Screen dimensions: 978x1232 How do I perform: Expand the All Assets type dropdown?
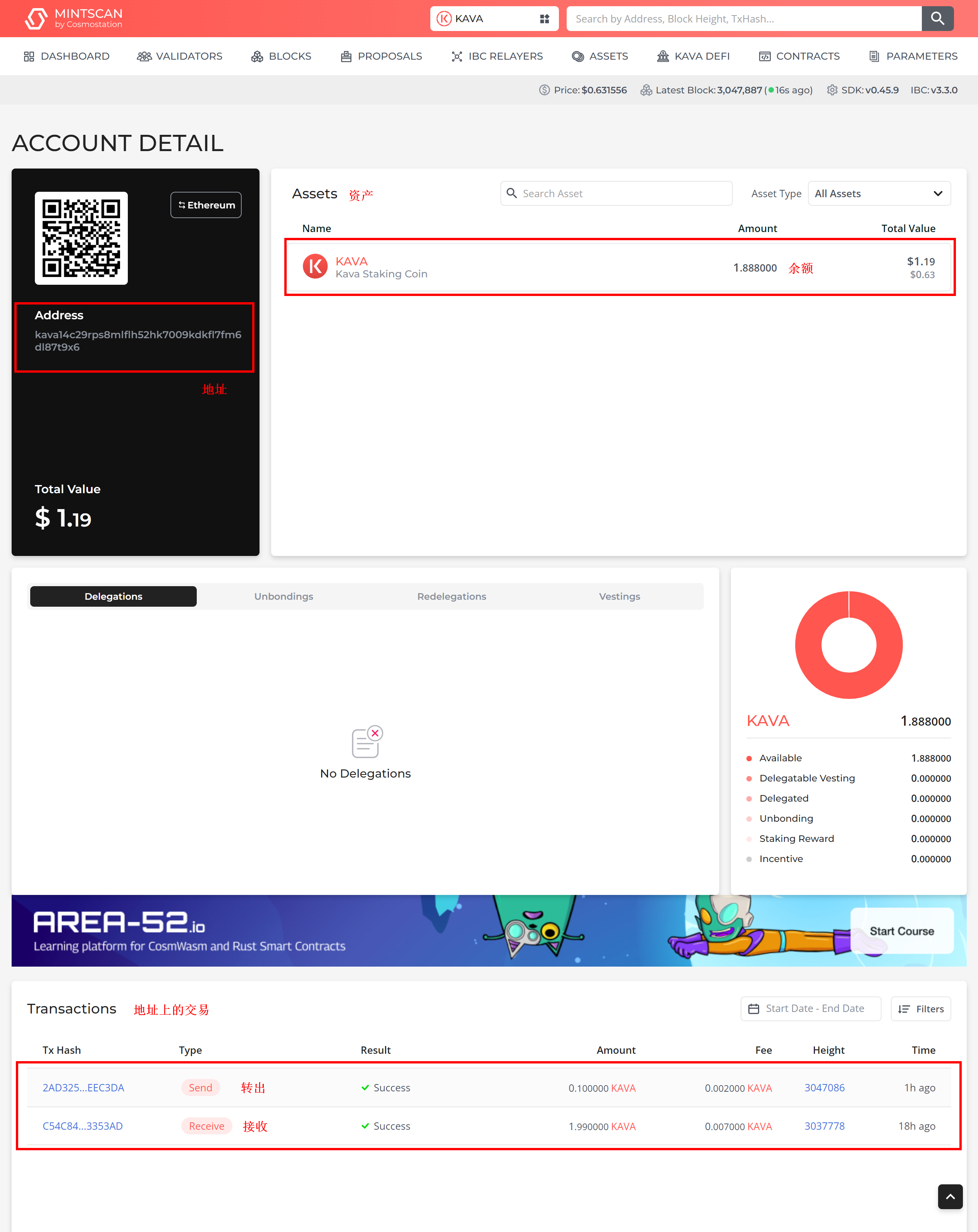pos(878,193)
